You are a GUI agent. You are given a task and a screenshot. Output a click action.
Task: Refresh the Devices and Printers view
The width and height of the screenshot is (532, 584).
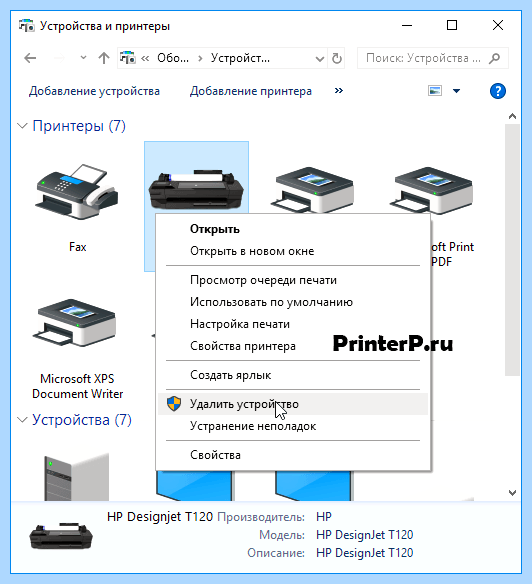(336, 58)
